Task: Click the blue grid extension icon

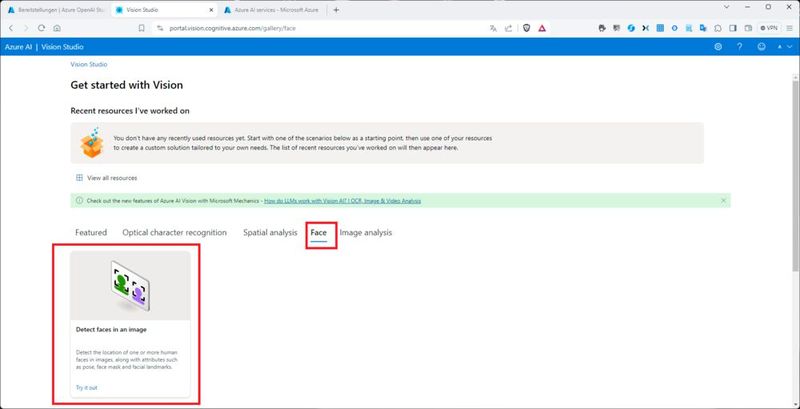Action: (660, 28)
